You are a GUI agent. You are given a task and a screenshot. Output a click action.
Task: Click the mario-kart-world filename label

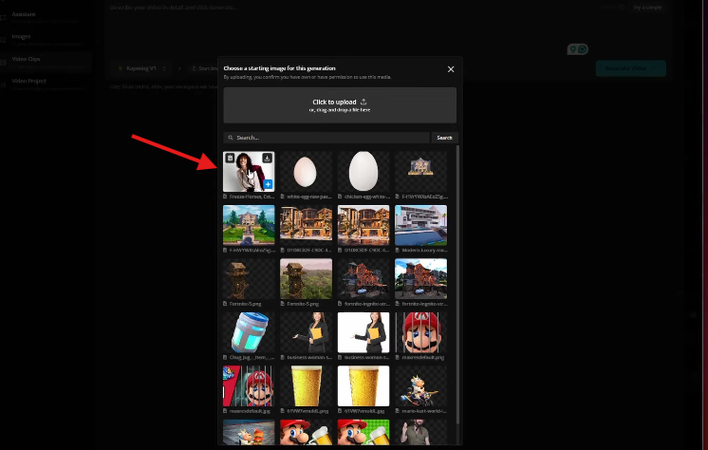[x=424, y=411]
